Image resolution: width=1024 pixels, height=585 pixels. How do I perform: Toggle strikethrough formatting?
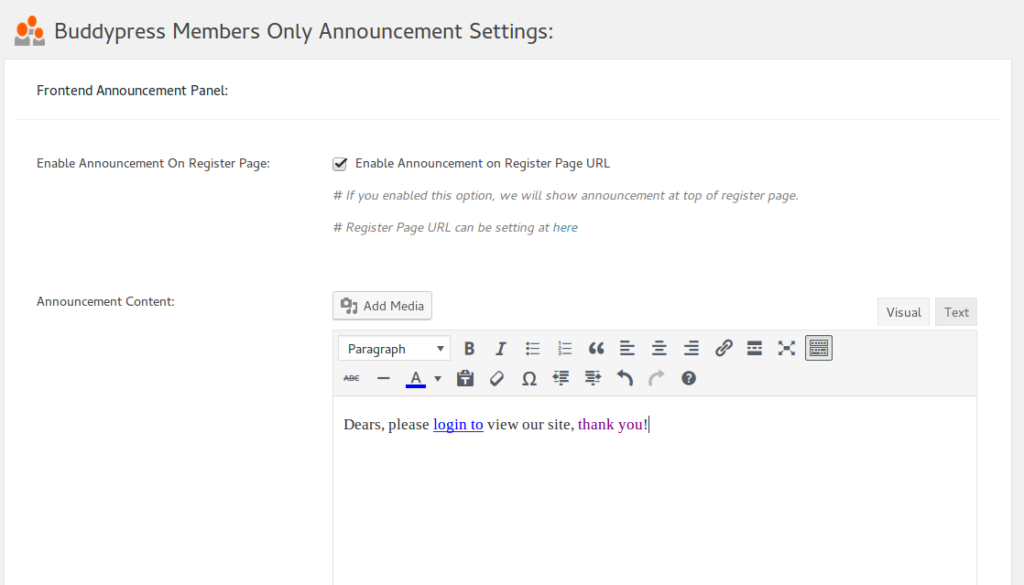[x=351, y=378]
